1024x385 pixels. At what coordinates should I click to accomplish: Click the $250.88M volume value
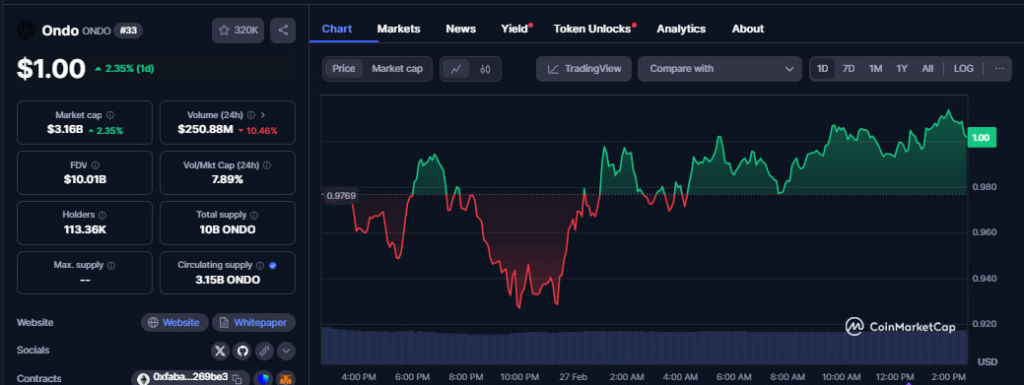tap(205, 129)
